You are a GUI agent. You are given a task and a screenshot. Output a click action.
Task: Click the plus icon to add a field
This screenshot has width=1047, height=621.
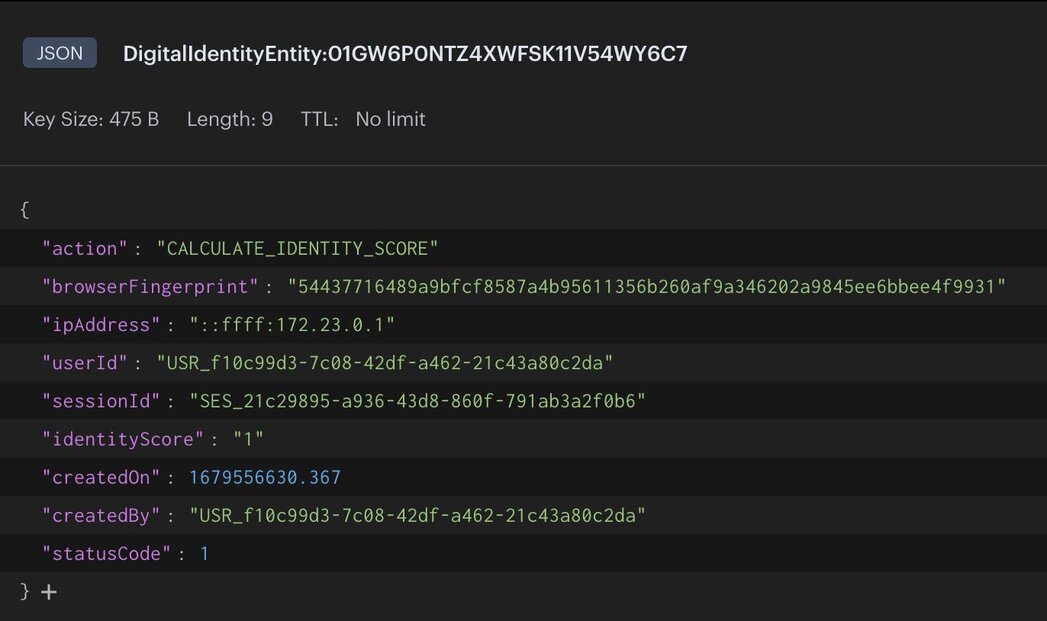[x=49, y=591]
